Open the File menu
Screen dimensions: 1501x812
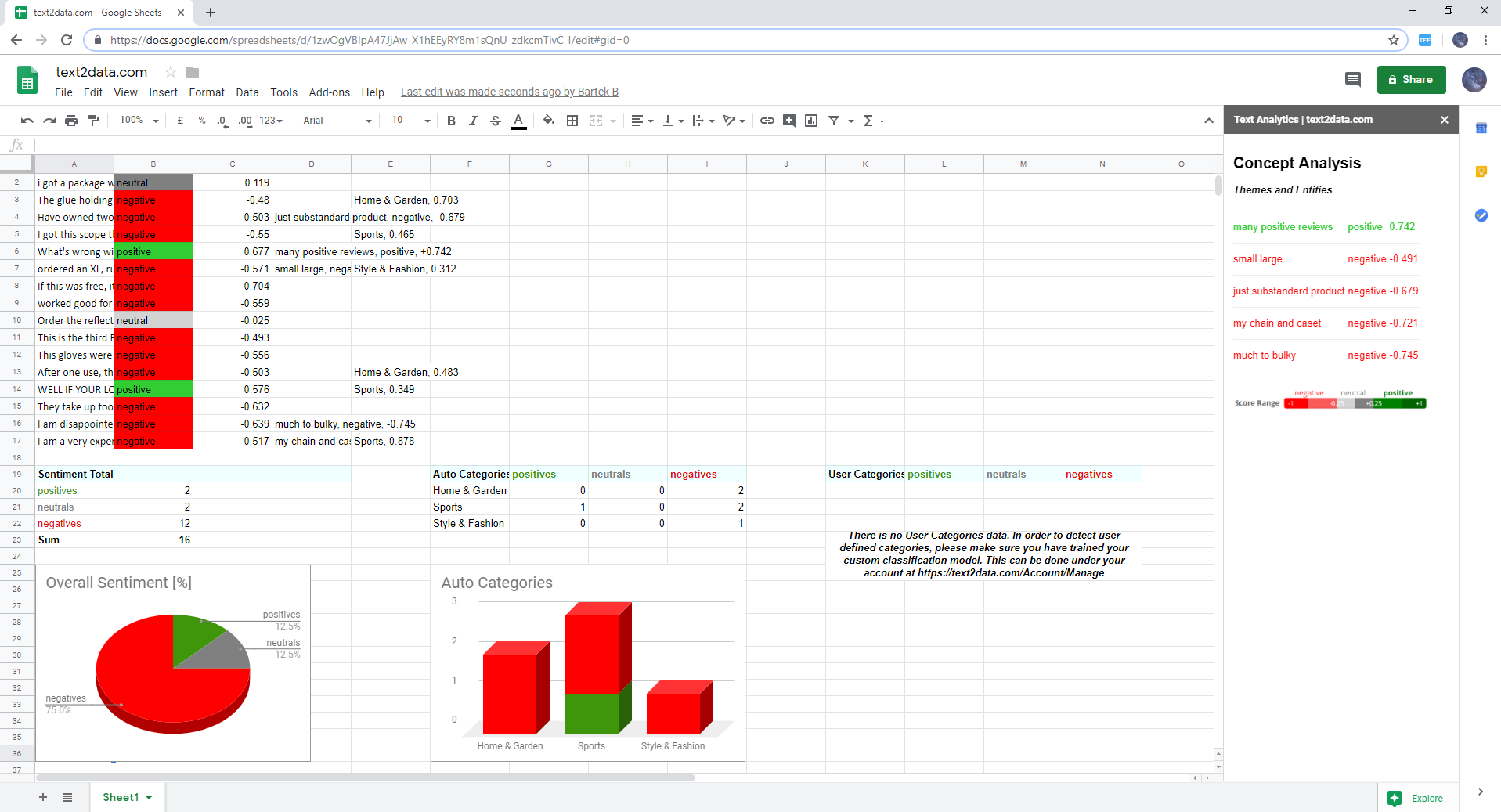[x=63, y=92]
